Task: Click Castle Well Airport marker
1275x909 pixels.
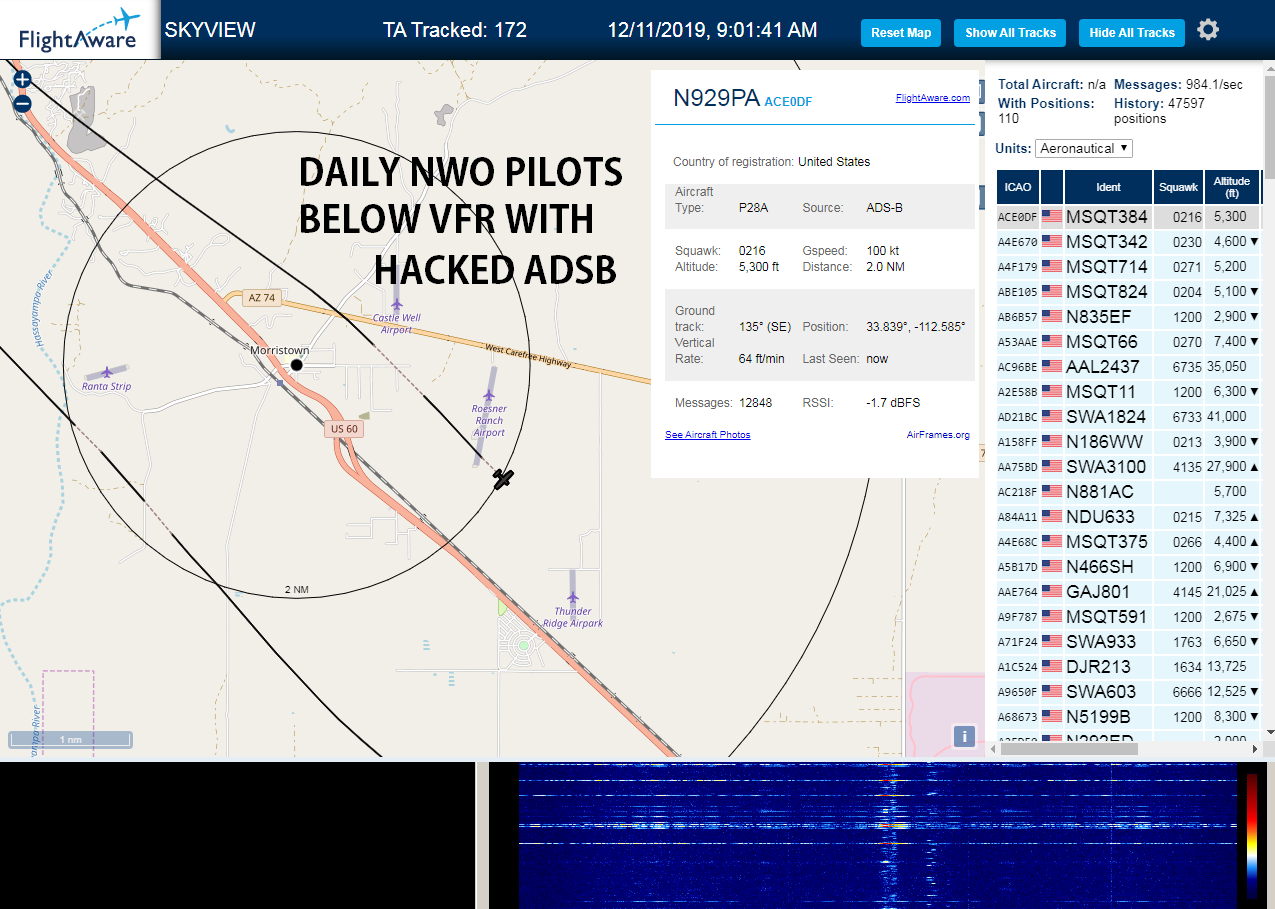Action: coord(397,304)
